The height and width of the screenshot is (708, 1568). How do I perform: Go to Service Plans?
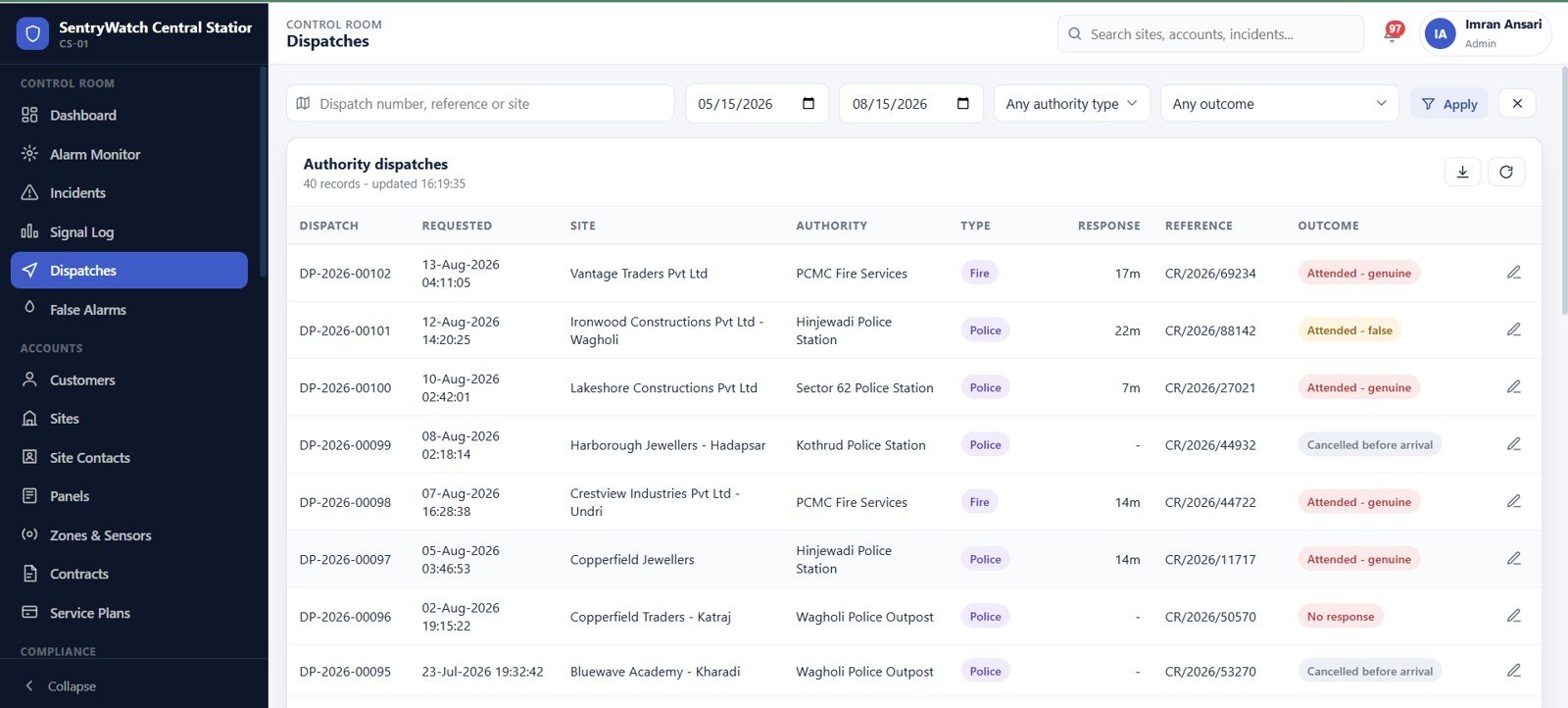click(129, 613)
